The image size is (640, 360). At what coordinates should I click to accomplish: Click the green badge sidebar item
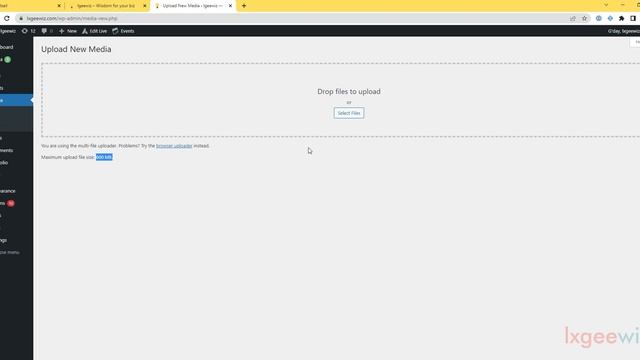tap(6, 60)
